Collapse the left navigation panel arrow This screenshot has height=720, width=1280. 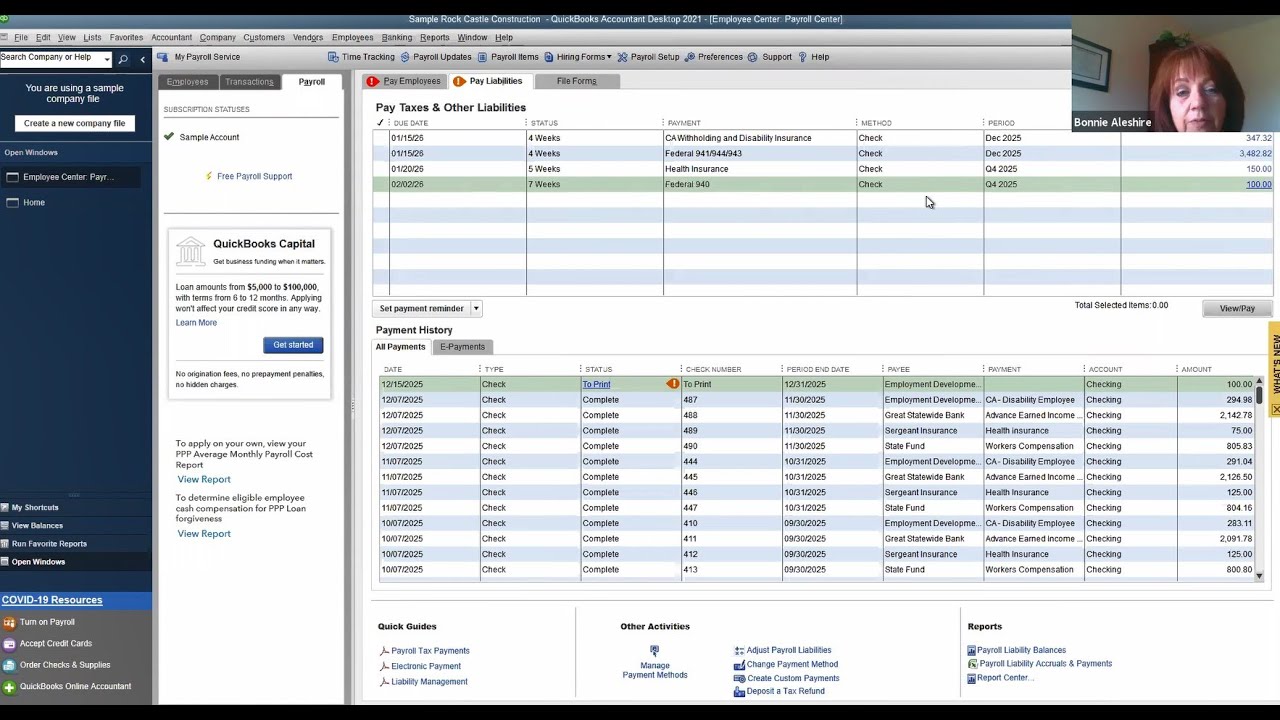tap(142, 59)
